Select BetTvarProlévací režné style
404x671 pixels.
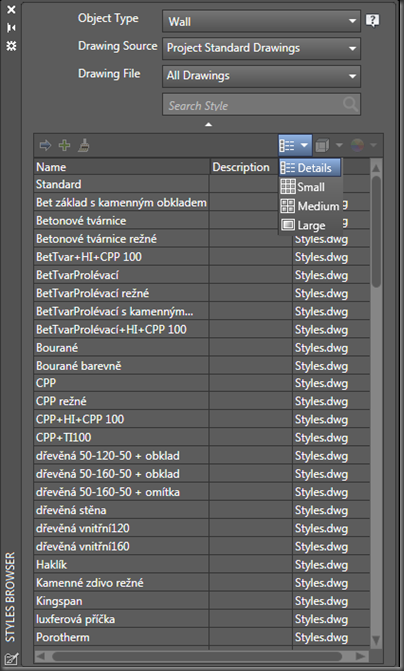click(x=122, y=293)
